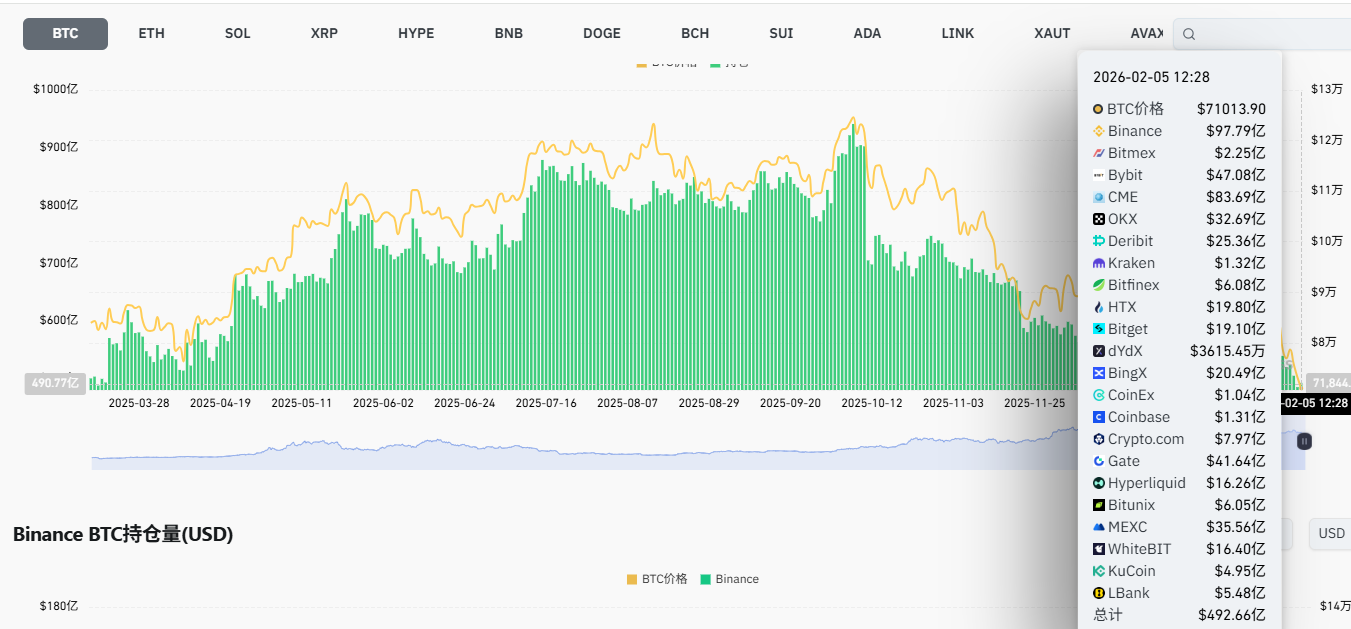Viewport: 1351px width, 629px height.
Task: Open the HYPE tab
Action: [x=416, y=33]
